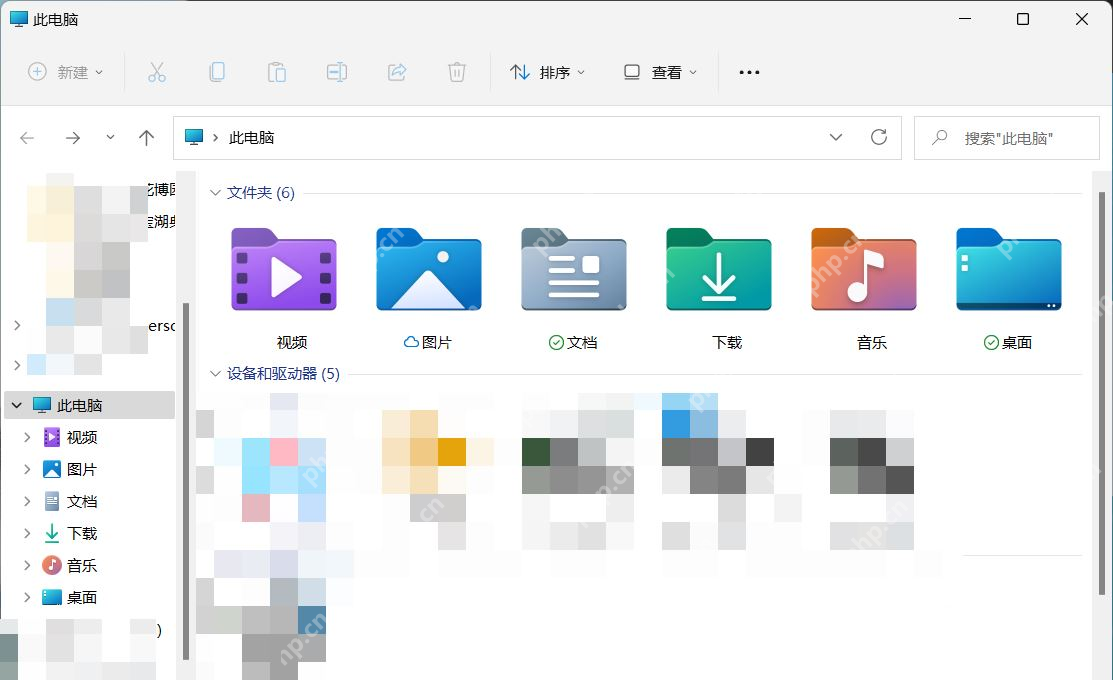Click the 文档 label with green check
Image resolution: width=1113 pixels, height=680 pixels.
[x=573, y=342]
